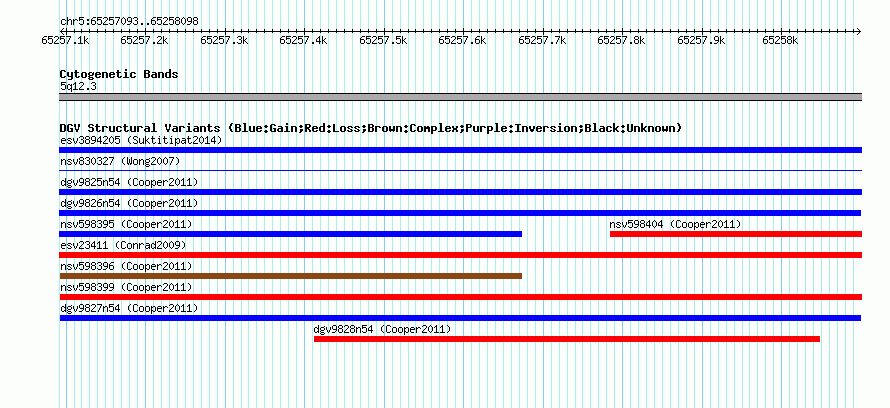Select the blue bar under esv3894205

(x=460, y=150)
